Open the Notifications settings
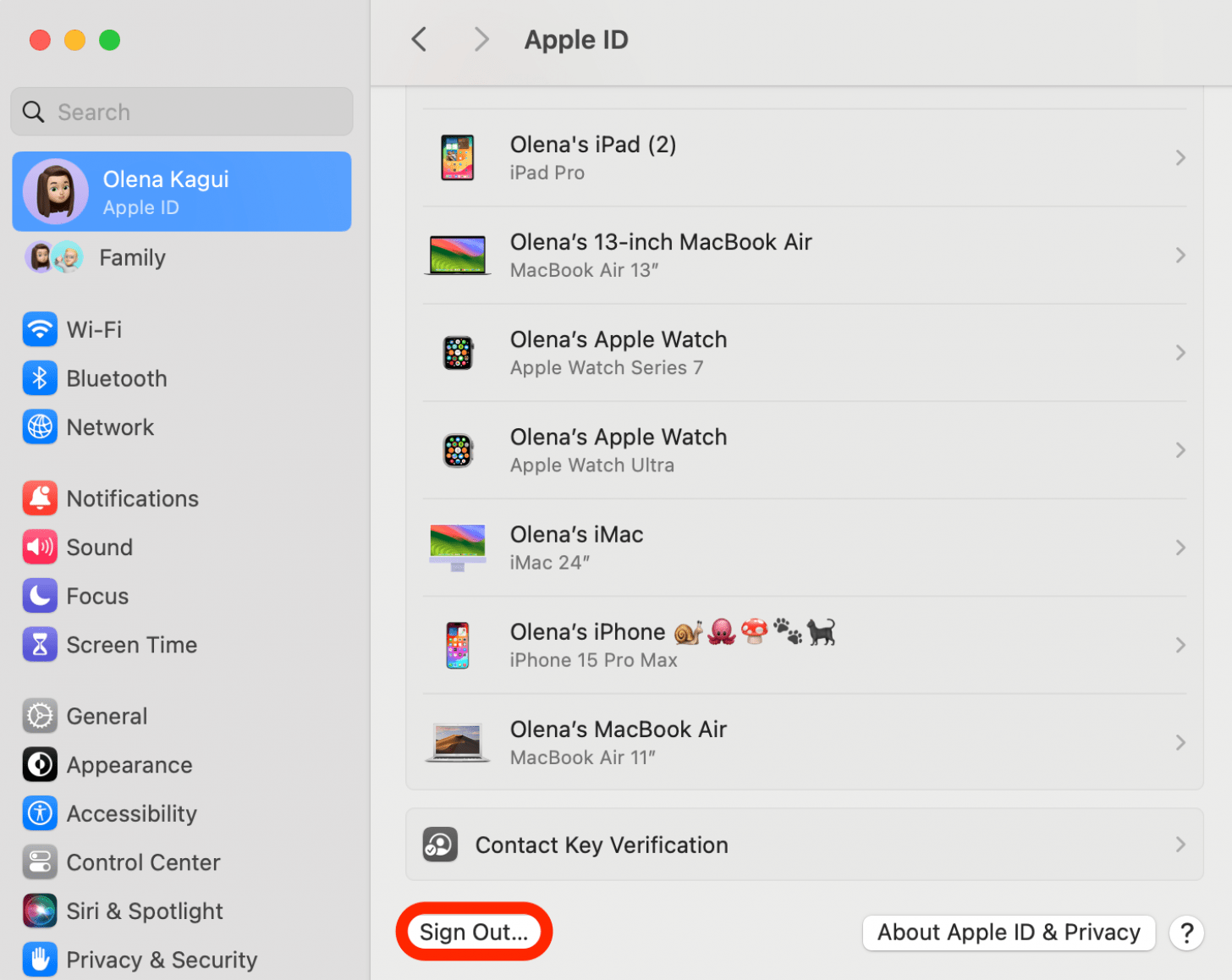Screen dimensions: 1232x980 click(132, 498)
